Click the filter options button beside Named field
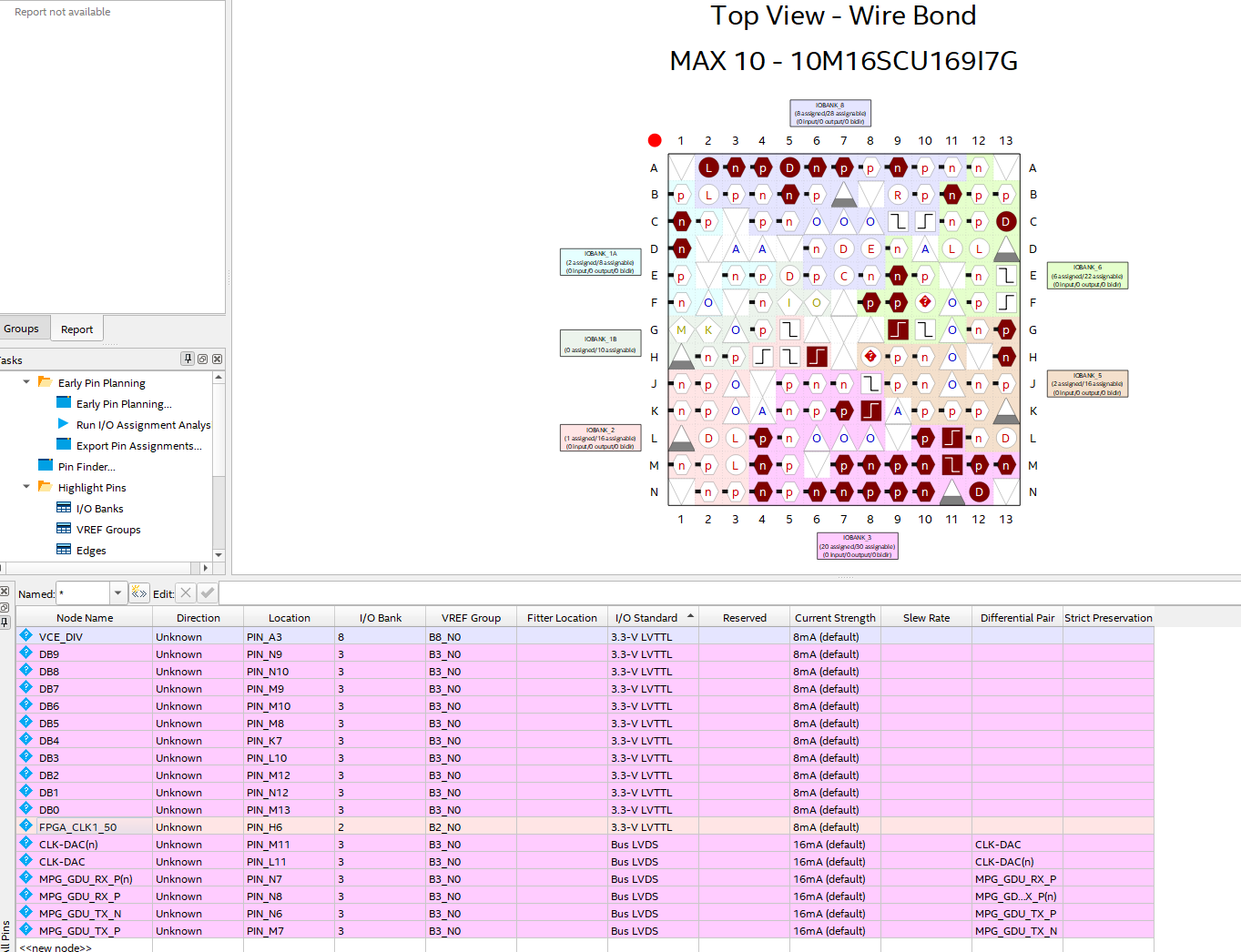This screenshot has width=1241, height=952. pos(138,593)
